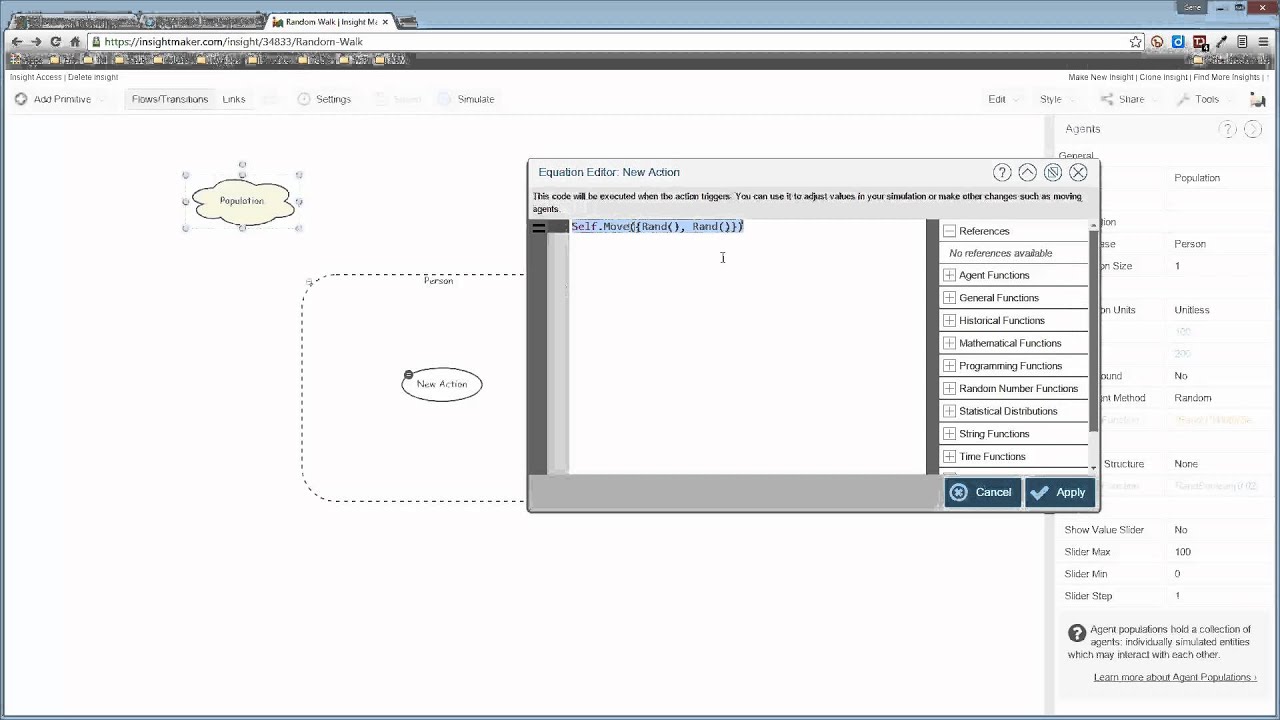Expand the String Functions section
The width and height of the screenshot is (1280, 720).
pos(950,434)
